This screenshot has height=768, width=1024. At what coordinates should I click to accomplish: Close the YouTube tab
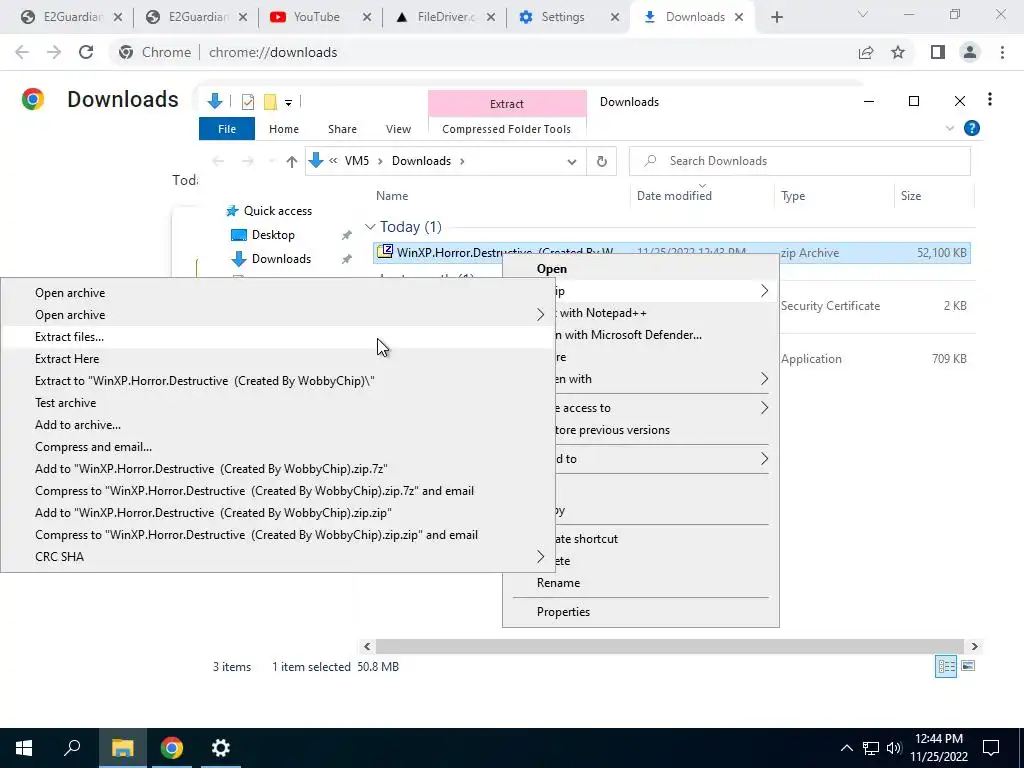click(367, 18)
